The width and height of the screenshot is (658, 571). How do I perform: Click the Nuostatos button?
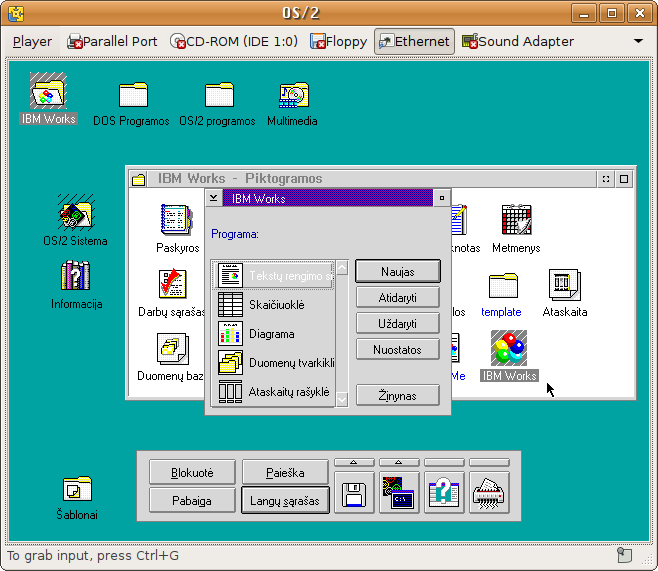[x=398, y=349]
